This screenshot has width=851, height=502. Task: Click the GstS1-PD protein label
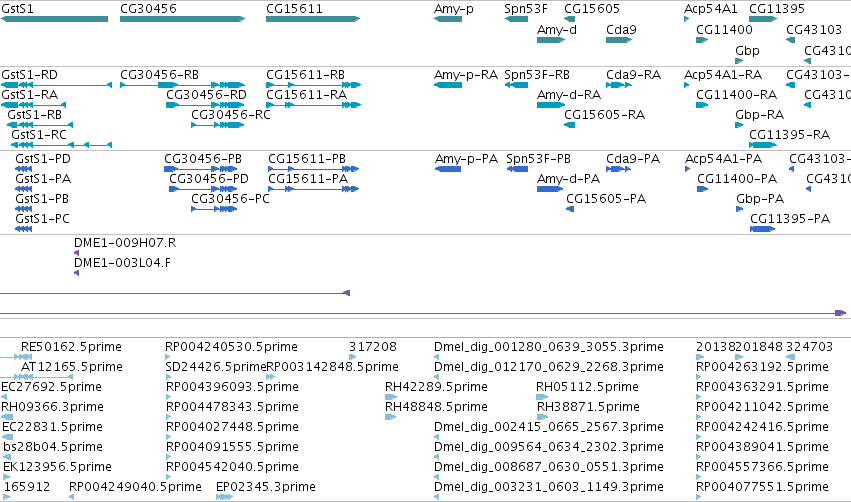[x=43, y=159]
